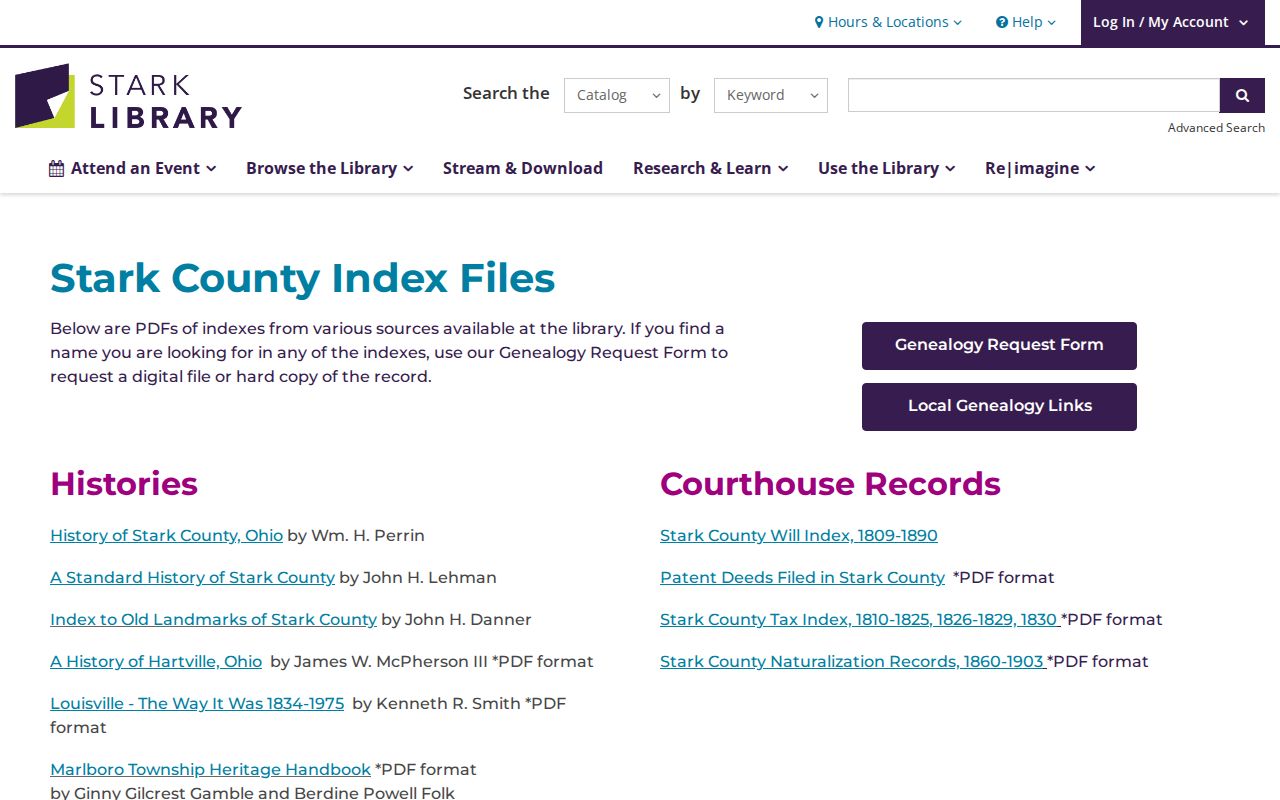The height and width of the screenshot is (800, 1280).
Task: Open the Catalog search scope dropdown
Action: (617, 95)
